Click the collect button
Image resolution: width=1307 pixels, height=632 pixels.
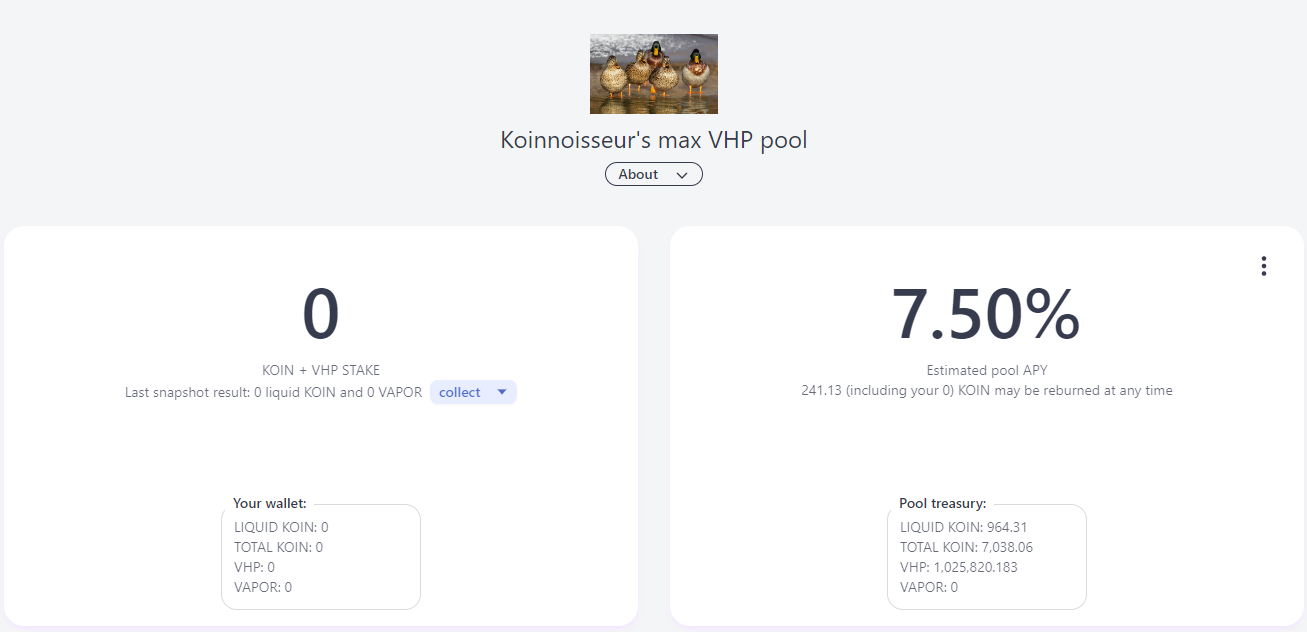[460, 392]
